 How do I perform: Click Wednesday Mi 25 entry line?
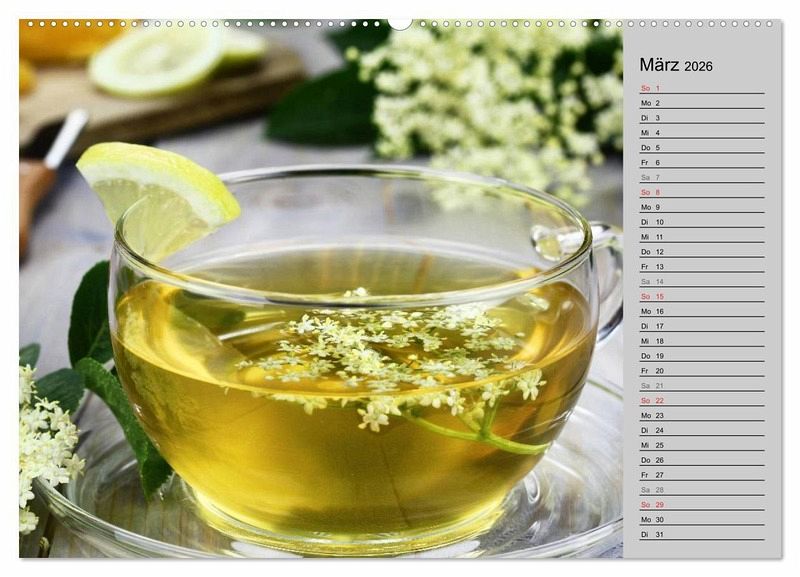702,445
